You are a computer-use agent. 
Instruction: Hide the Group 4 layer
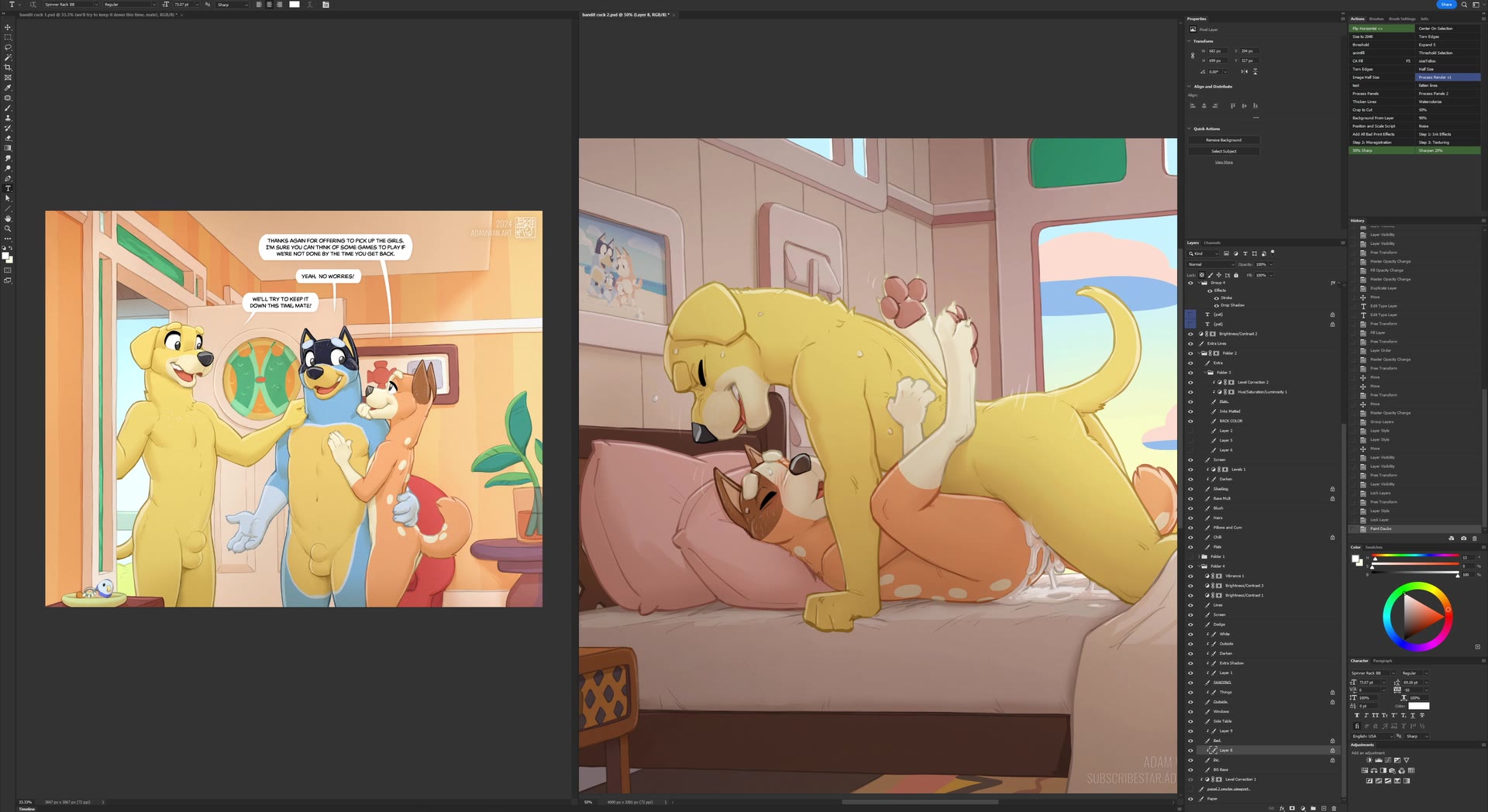1190,283
